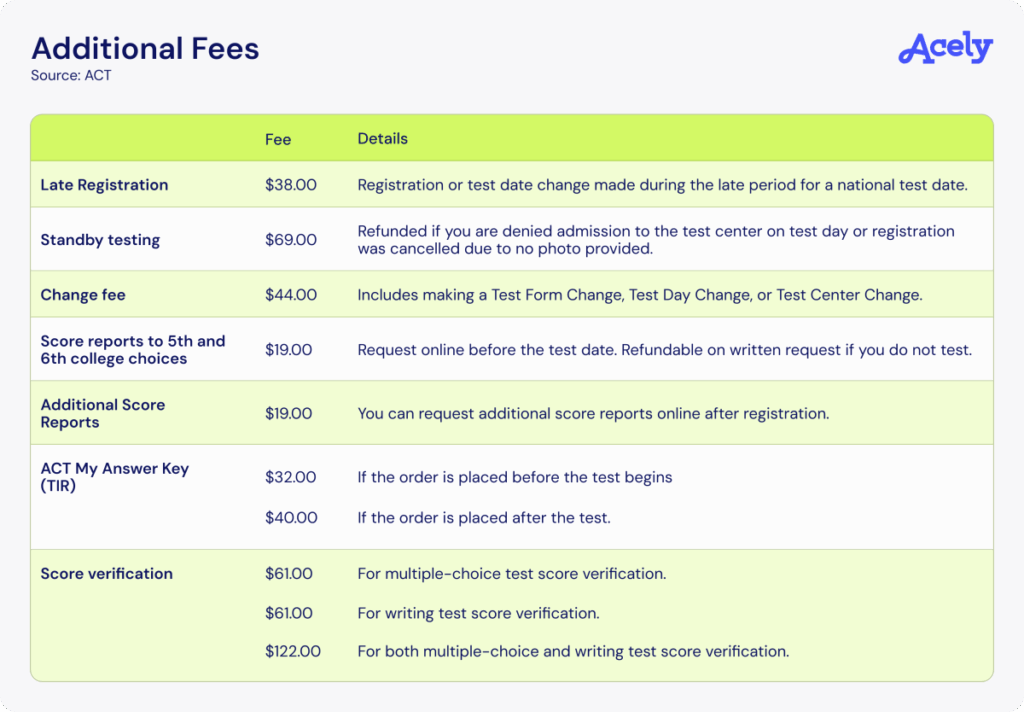Click the Change fee row label
Viewport: 1024px width, 712px height.
(83, 295)
